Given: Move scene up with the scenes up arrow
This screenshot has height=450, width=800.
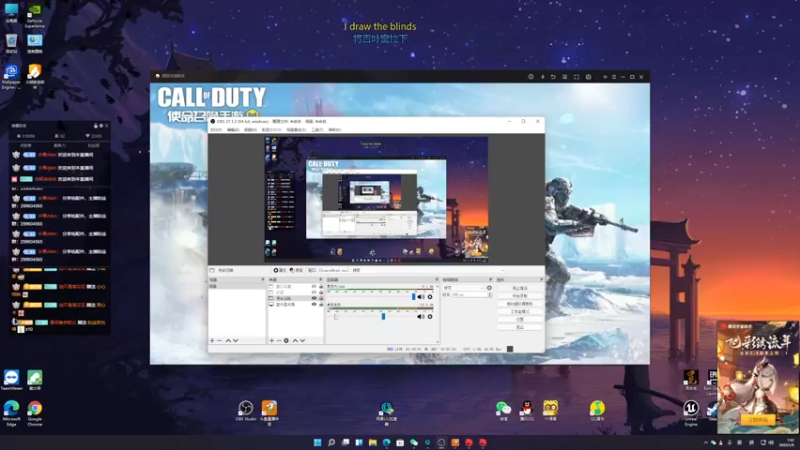Looking at the screenshot, I should click(228, 340).
